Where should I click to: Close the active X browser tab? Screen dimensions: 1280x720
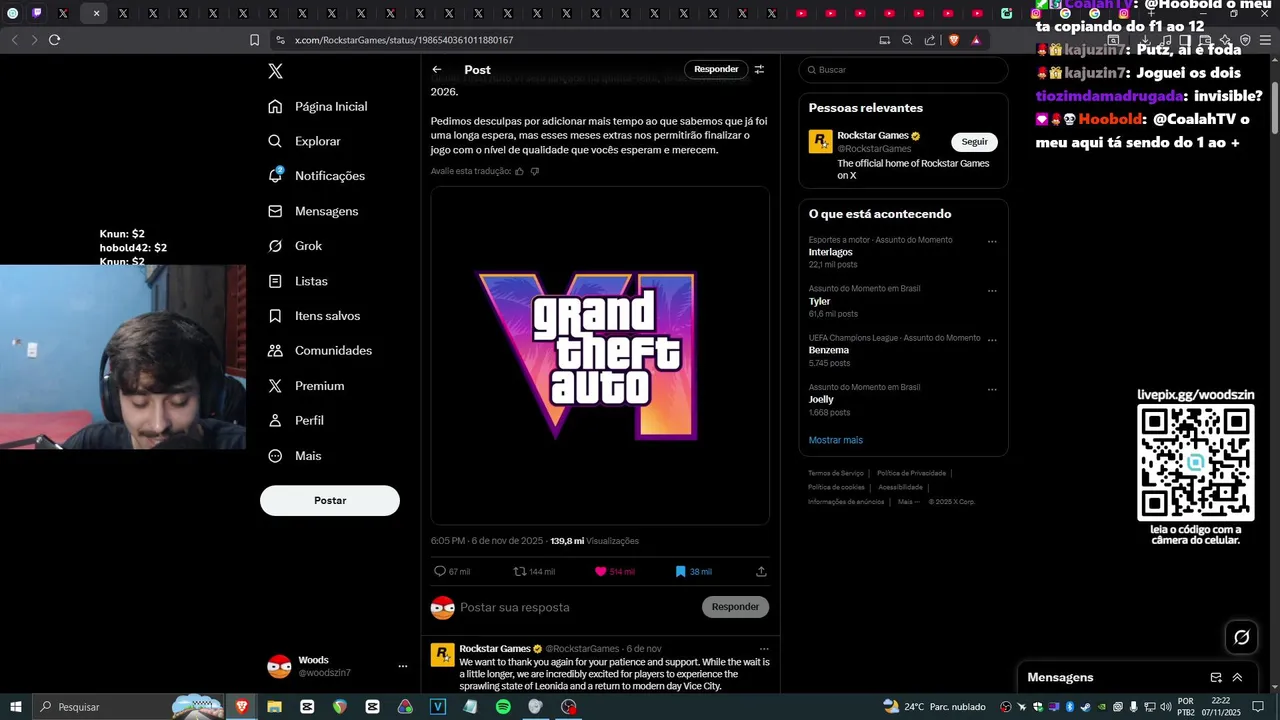[96, 14]
